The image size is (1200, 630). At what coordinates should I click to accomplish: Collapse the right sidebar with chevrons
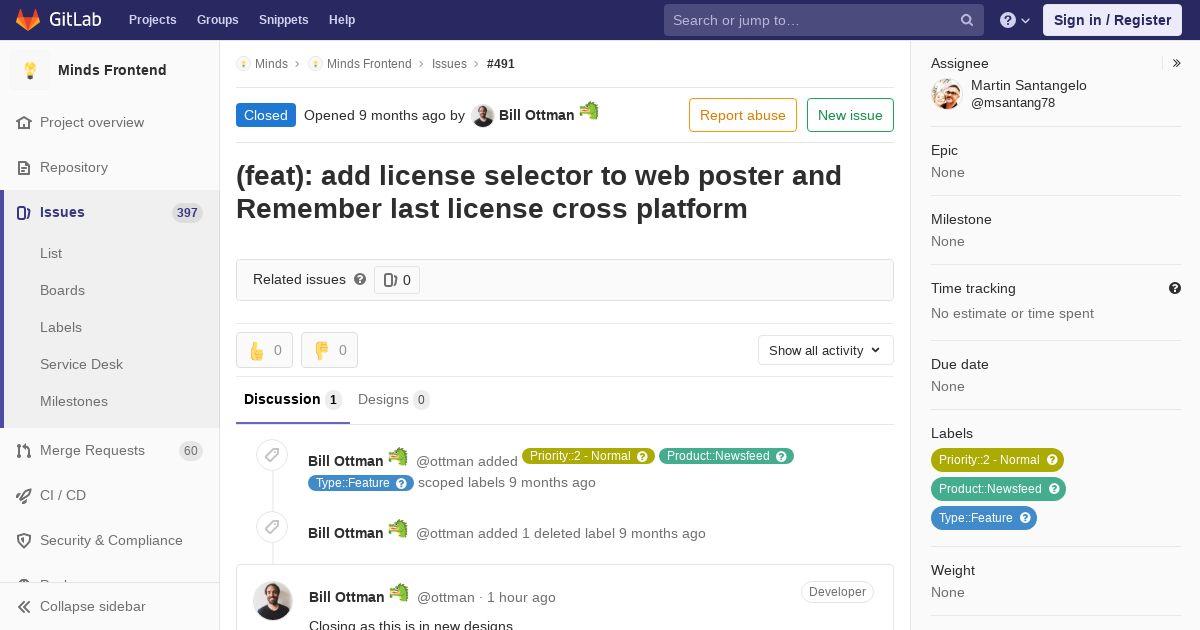coord(1177,63)
